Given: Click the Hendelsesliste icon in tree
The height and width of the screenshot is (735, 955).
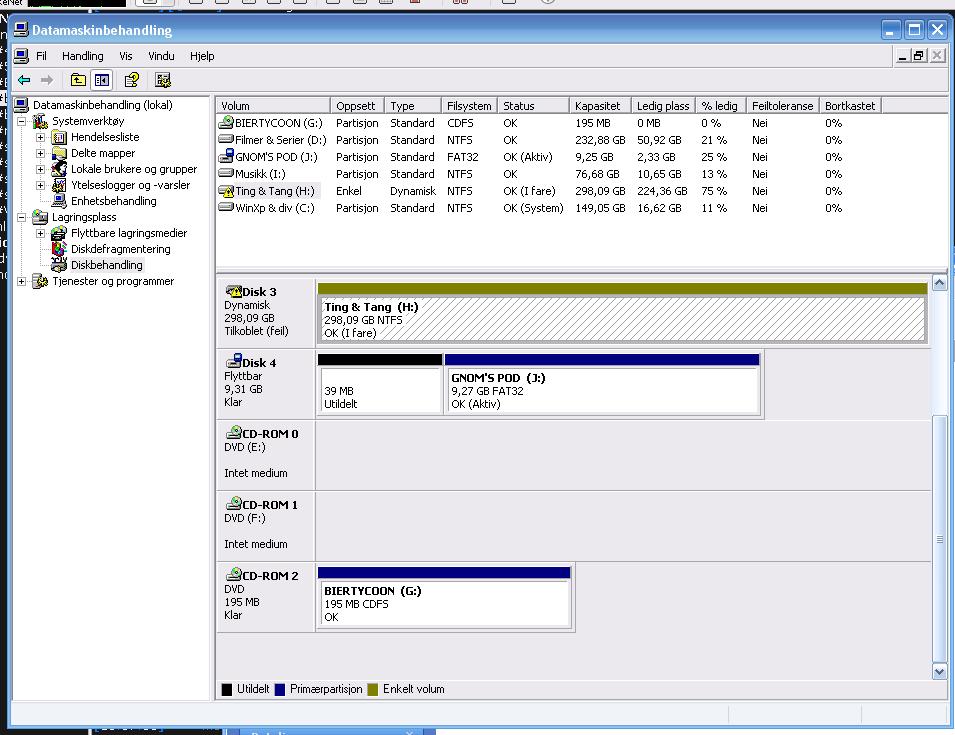Looking at the screenshot, I should (59, 138).
